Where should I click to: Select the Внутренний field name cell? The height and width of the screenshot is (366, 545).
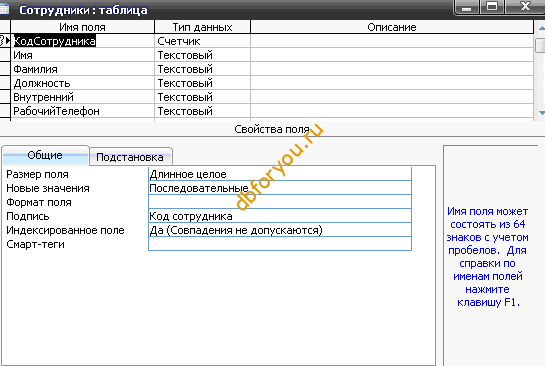tap(83, 97)
